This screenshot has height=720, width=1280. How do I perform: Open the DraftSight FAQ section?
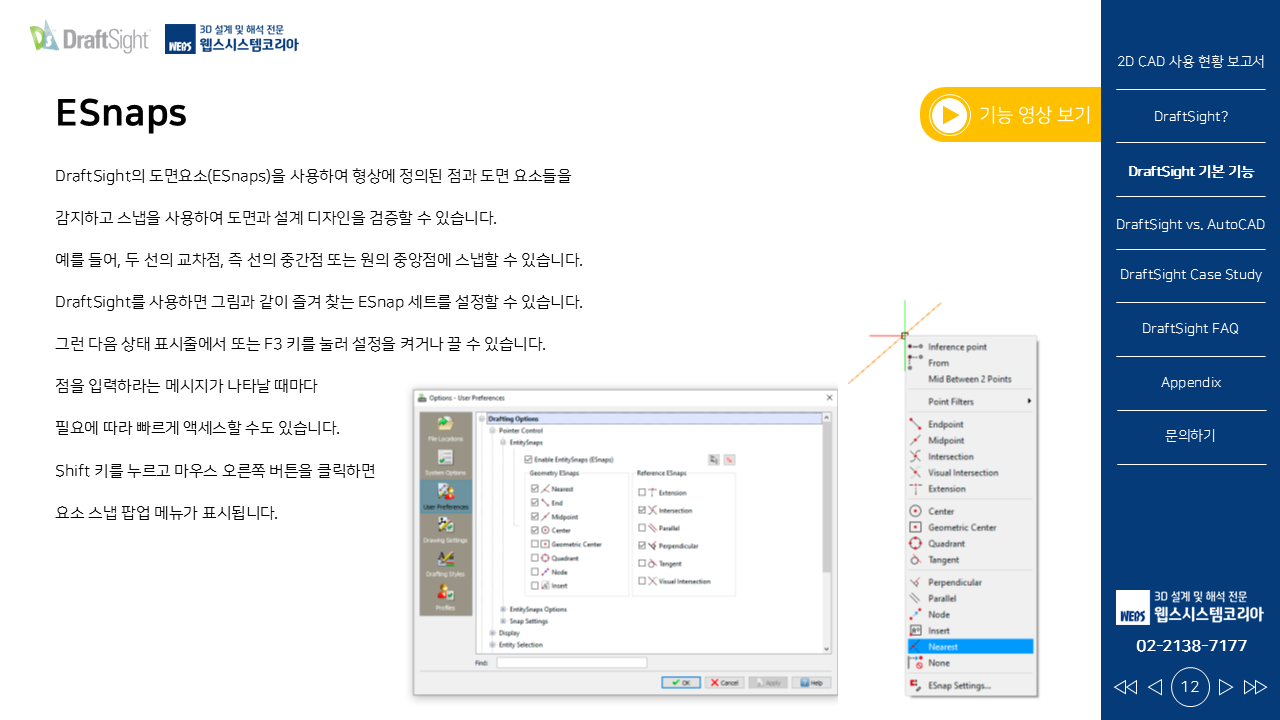(1190, 328)
